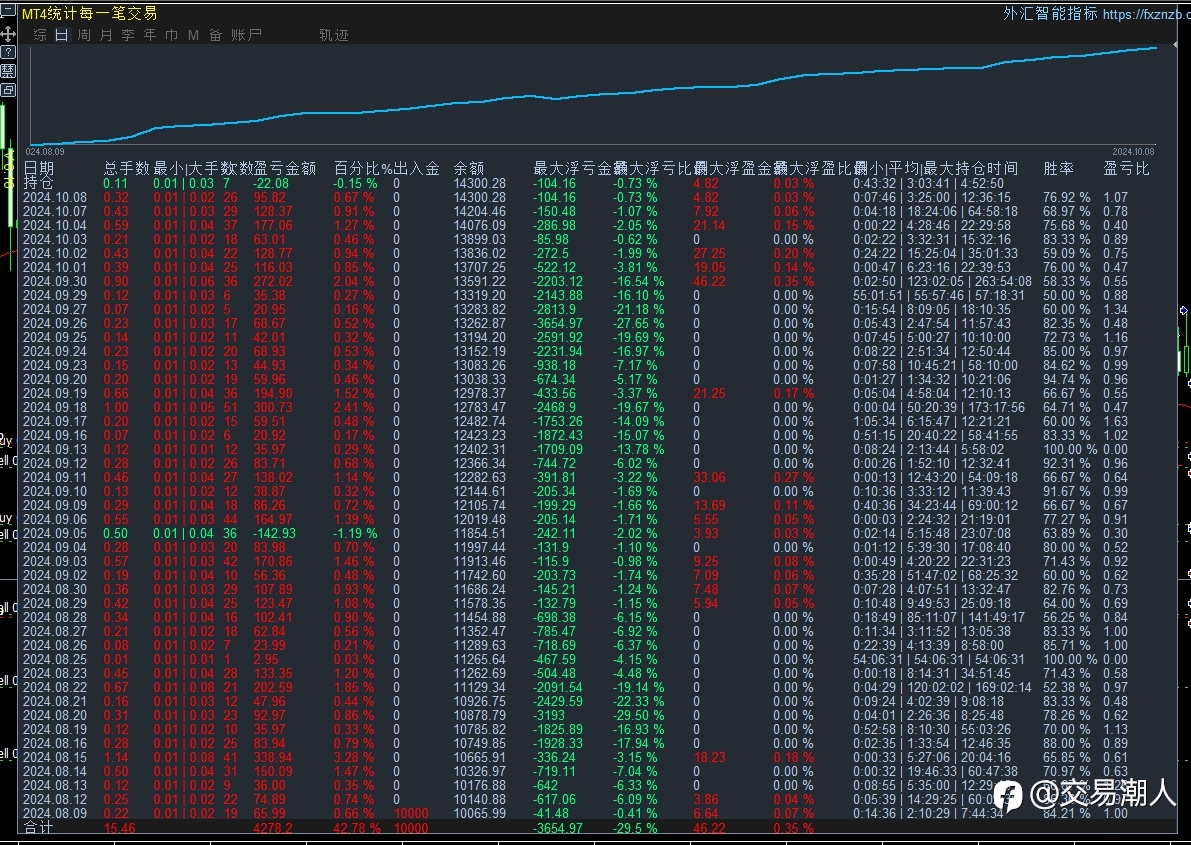Click the floating loss value -3193

(x=549, y=715)
